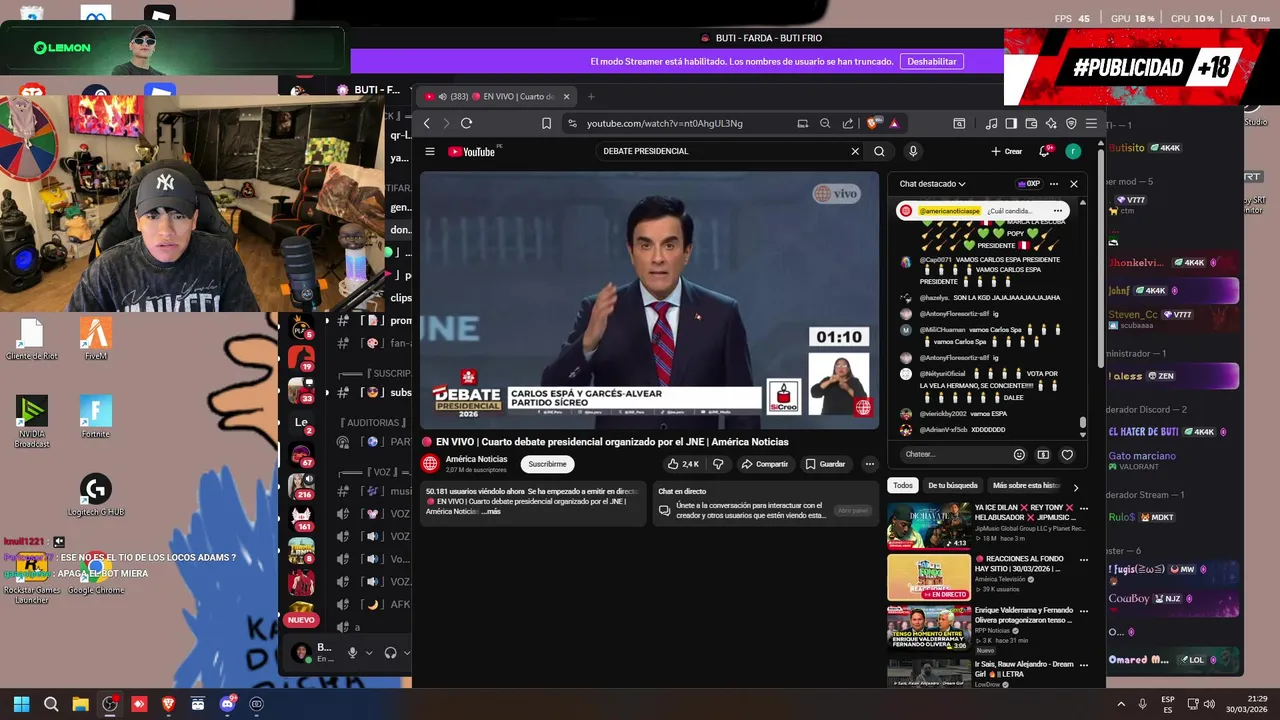Open Brave Wallet icon

click(1031, 123)
